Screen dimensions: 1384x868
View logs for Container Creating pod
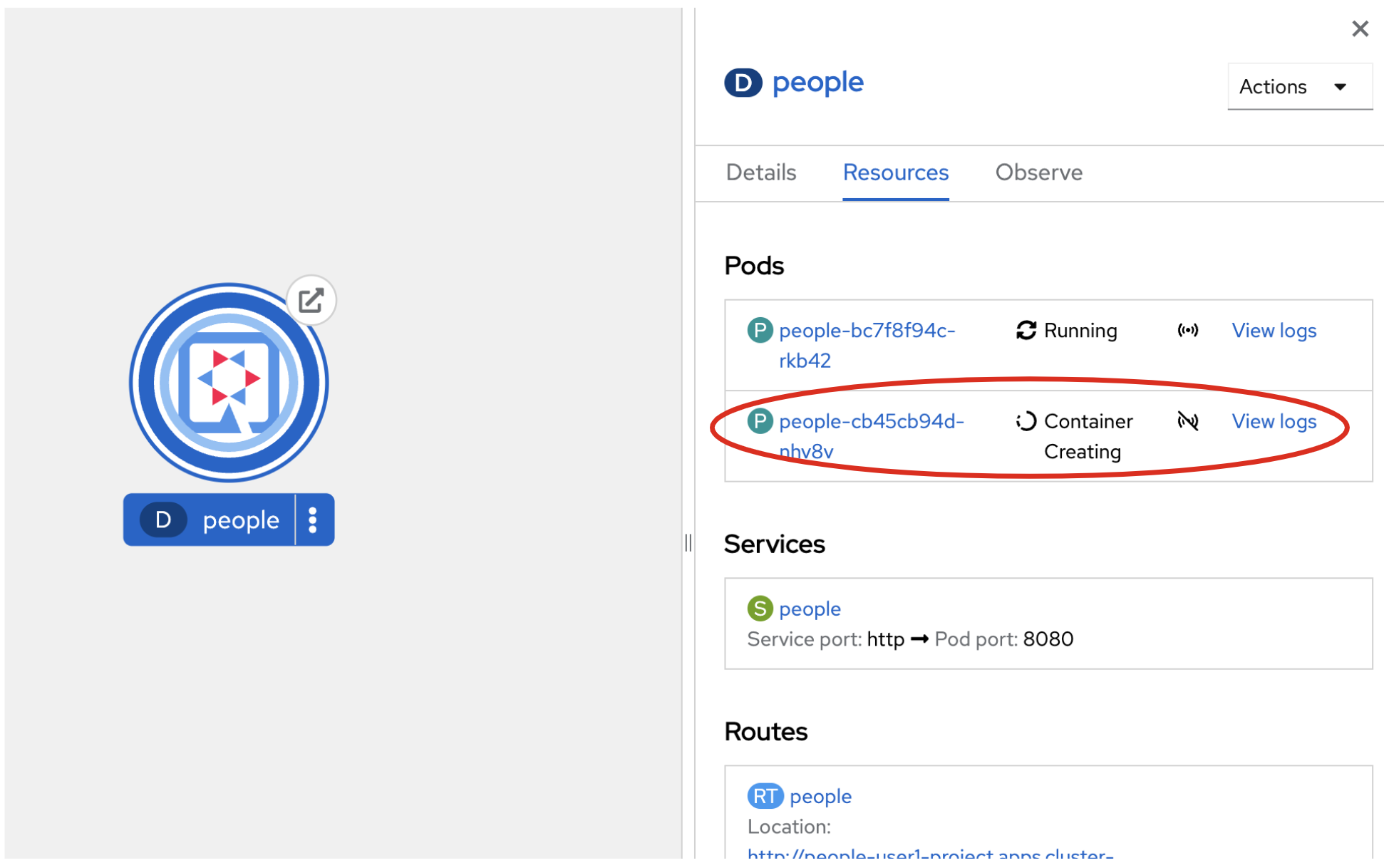tap(1274, 422)
